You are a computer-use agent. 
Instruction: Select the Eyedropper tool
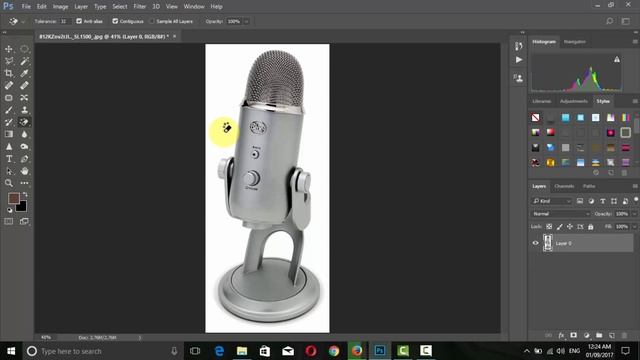24,73
